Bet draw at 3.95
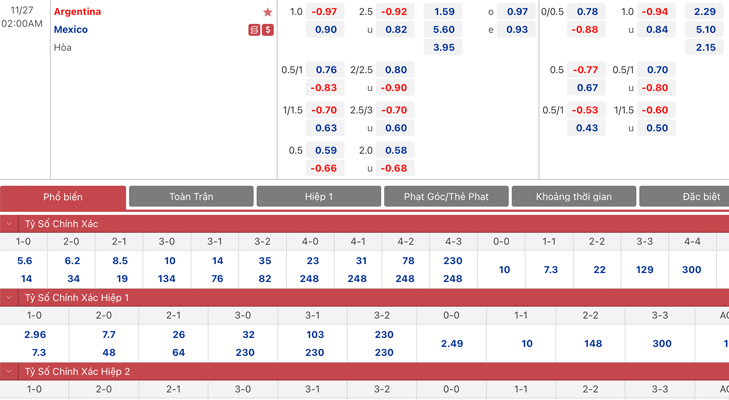 click(444, 47)
